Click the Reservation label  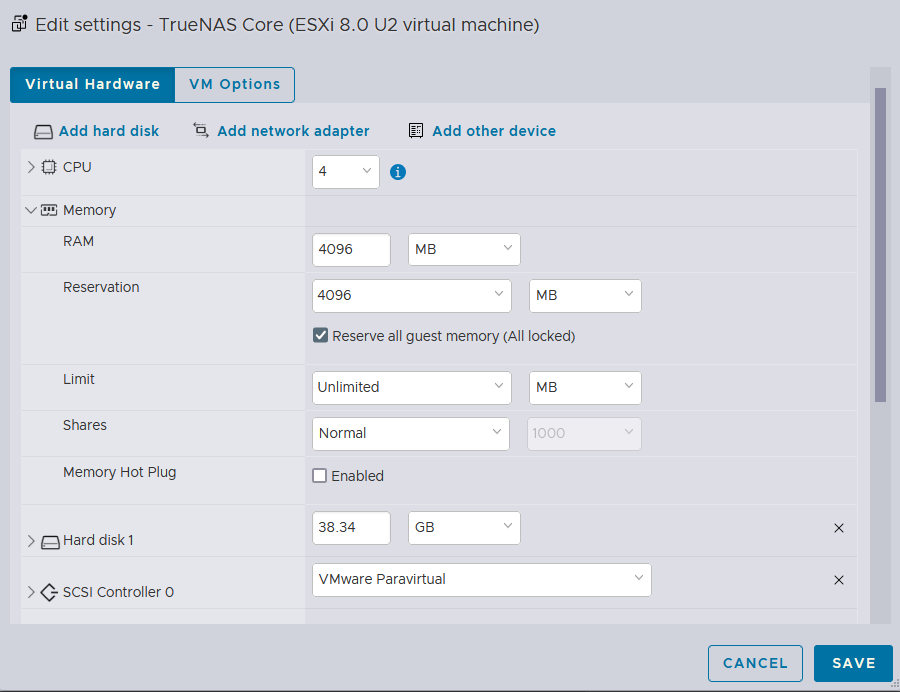tap(101, 287)
